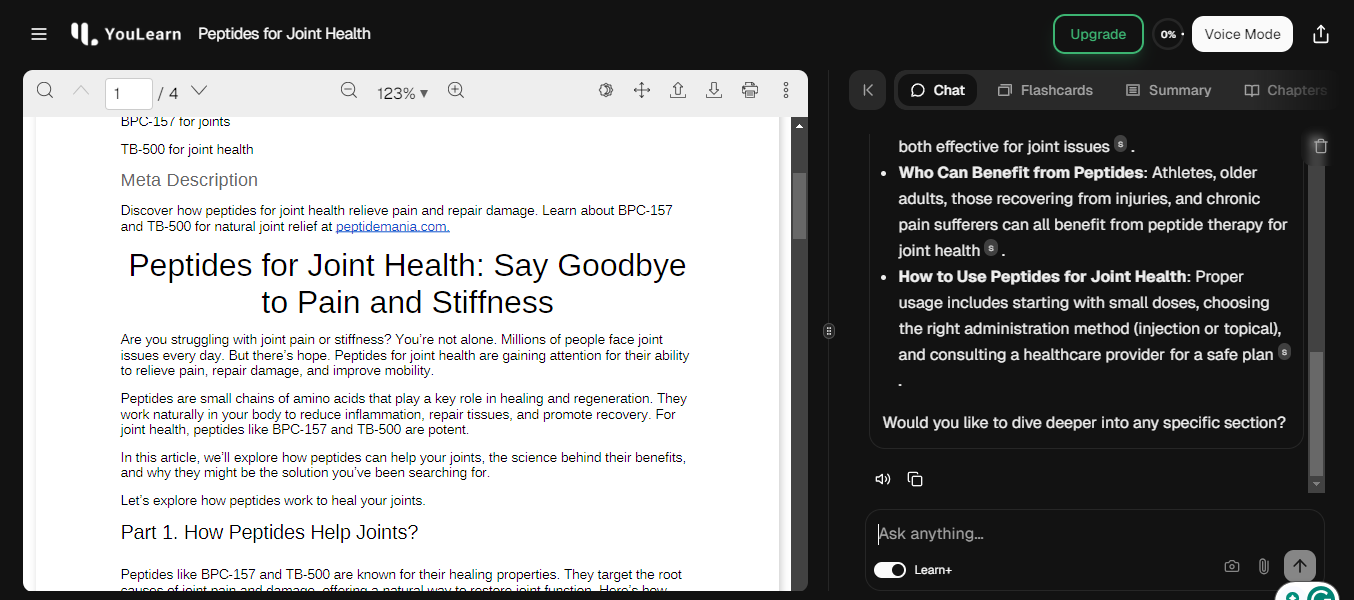The image size is (1354, 600).
Task: Open the 123% zoom level dropdown
Action: [x=402, y=93]
